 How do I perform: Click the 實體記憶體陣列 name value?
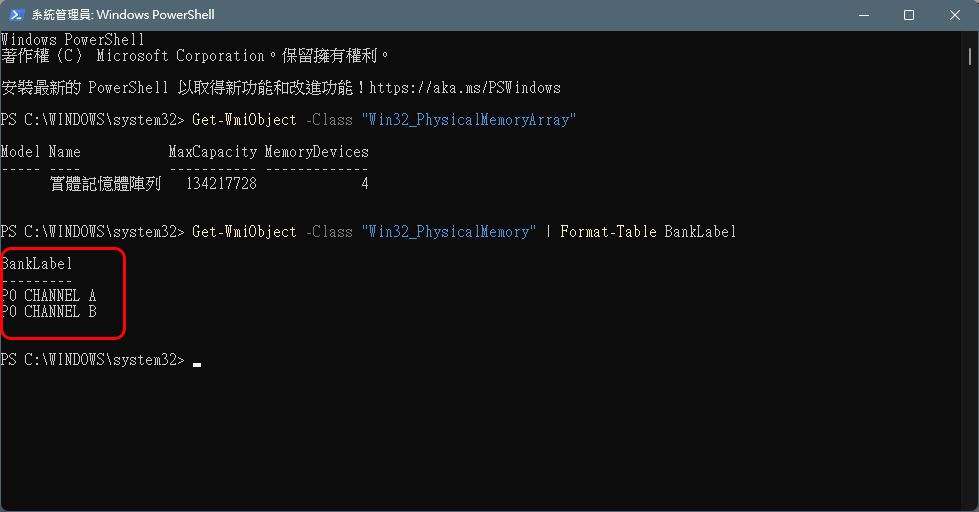(105, 184)
